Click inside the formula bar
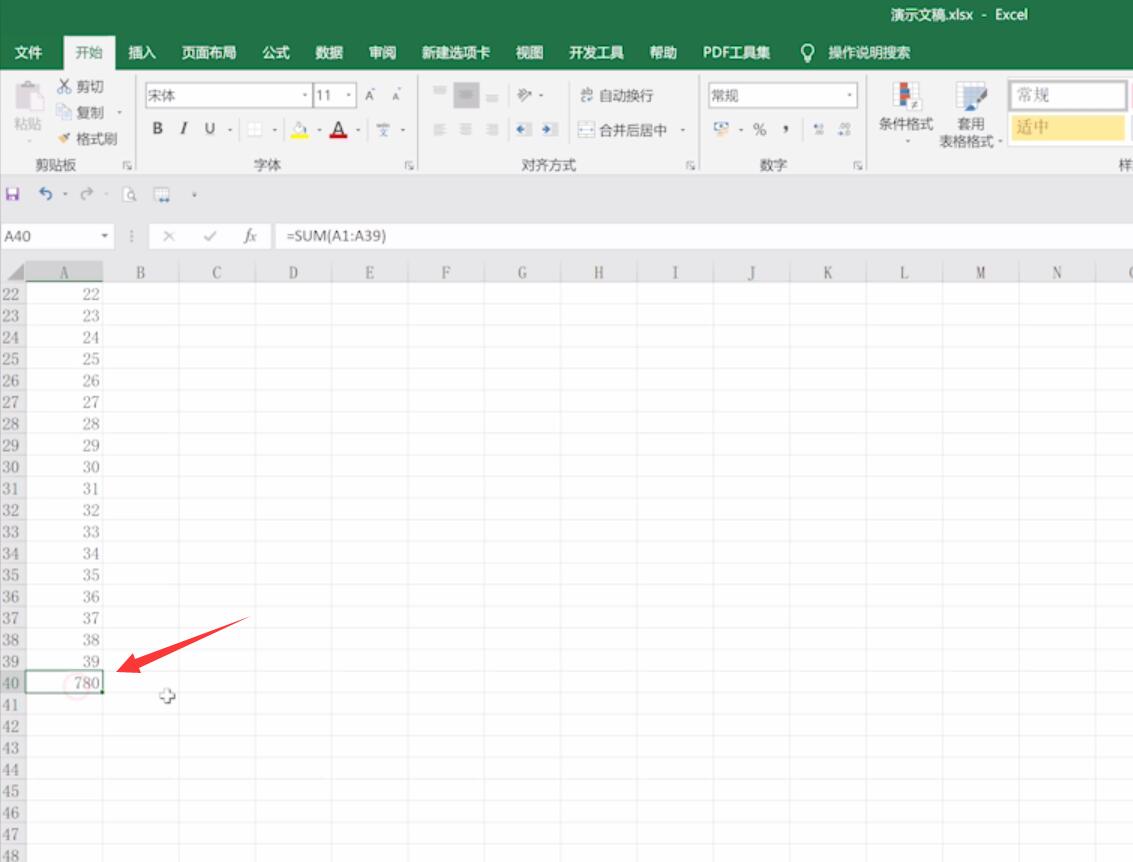1133x862 pixels. click(705, 236)
